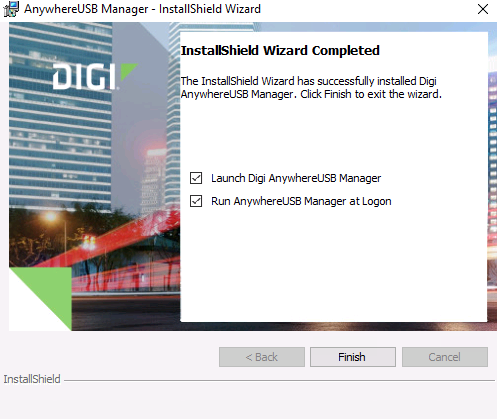This screenshot has height=419, width=497.
Task: Click the horizontal separator line near InstallShield
Action: coord(279,380)
